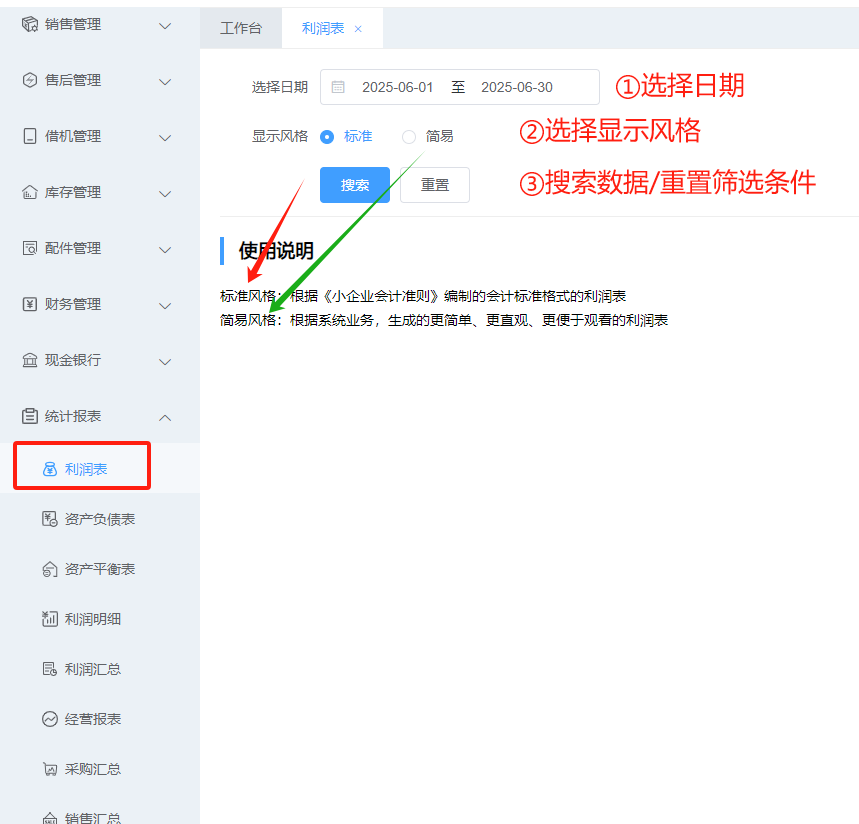Click the 简易风格 description line
The image size is (859, 824).
tap(444, 320)
